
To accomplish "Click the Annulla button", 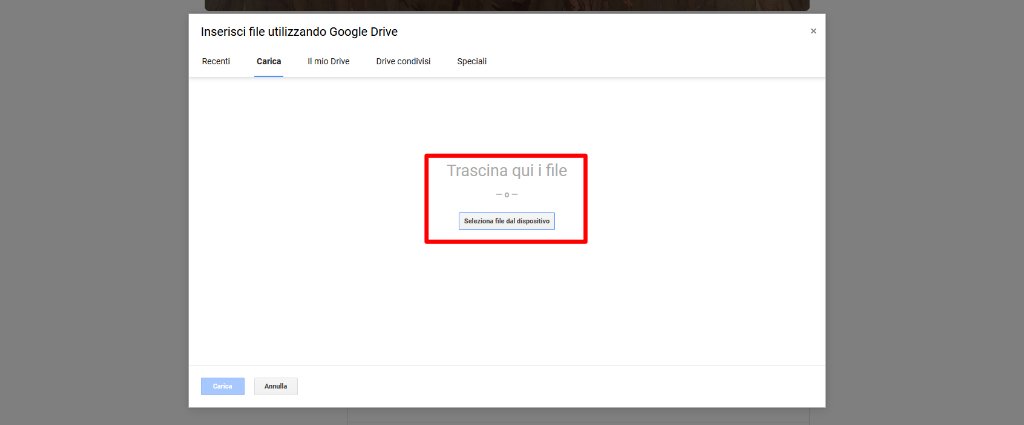I will 276,386.
